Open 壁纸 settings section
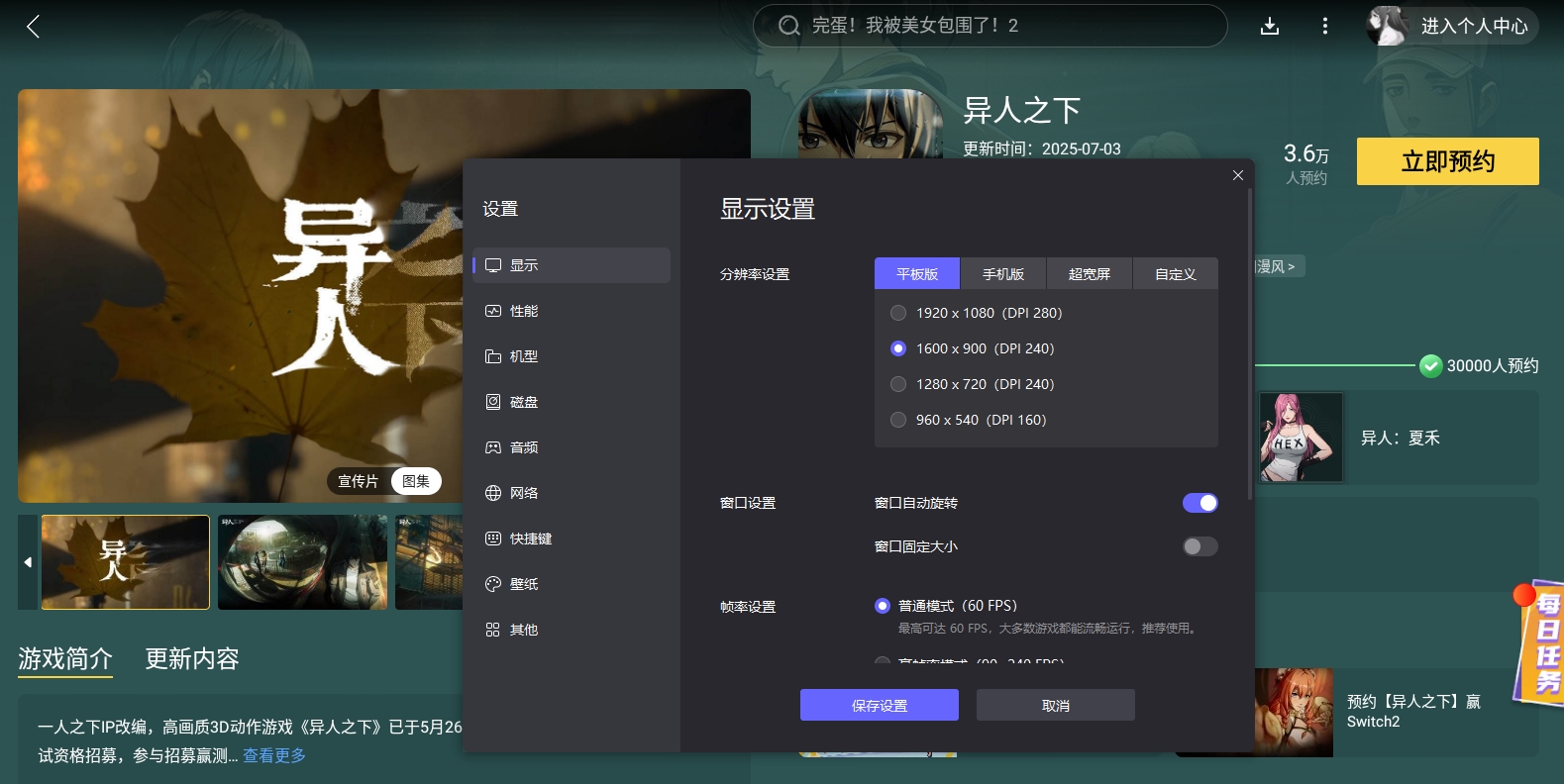This screenshot has height=784, width=1564. 572,584
